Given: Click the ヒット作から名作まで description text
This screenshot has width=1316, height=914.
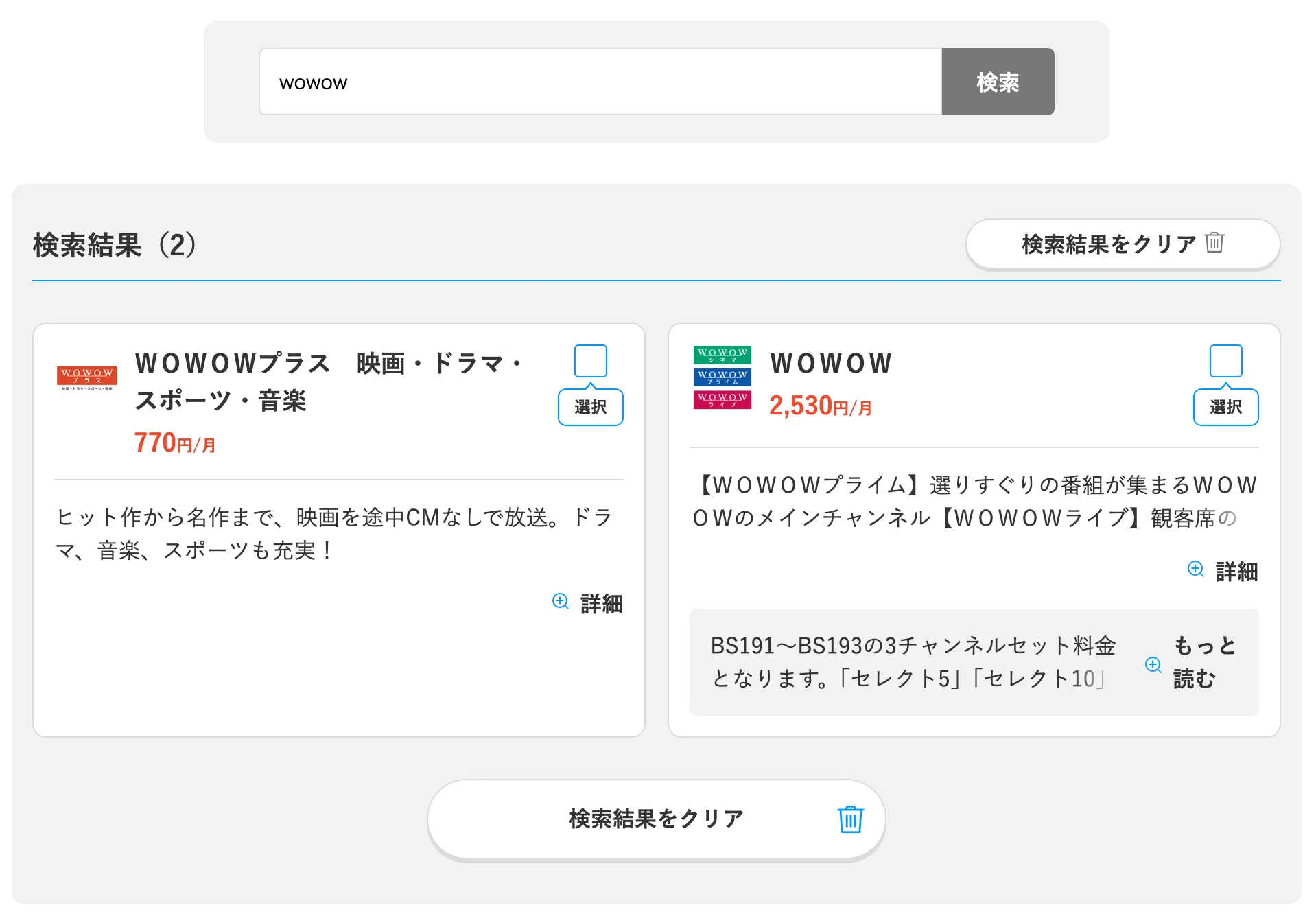Looking at the screenshot, I should tap(334, 534).
